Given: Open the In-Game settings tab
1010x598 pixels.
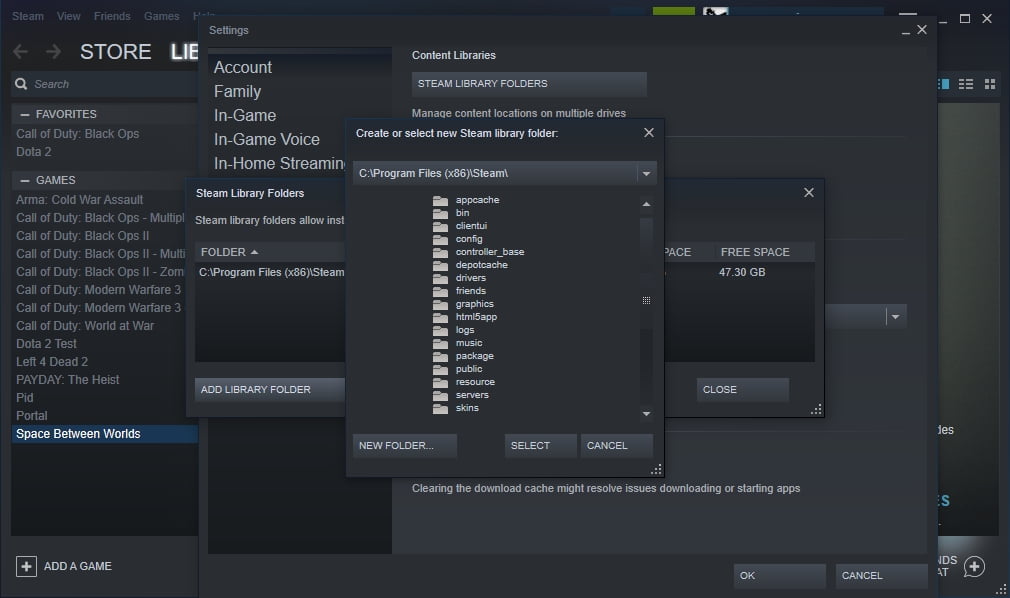Looking at the screenshot, I should point(245,115).
